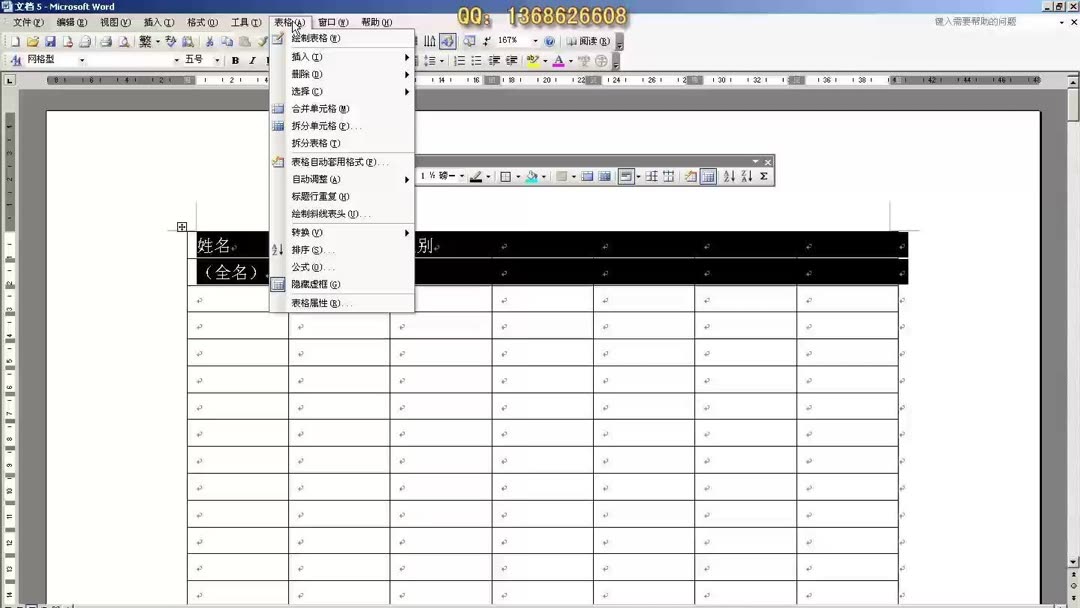Click the Open file icon on the toolbar
This screenshot has width=1080, height=608.
[x=33, y=41]
